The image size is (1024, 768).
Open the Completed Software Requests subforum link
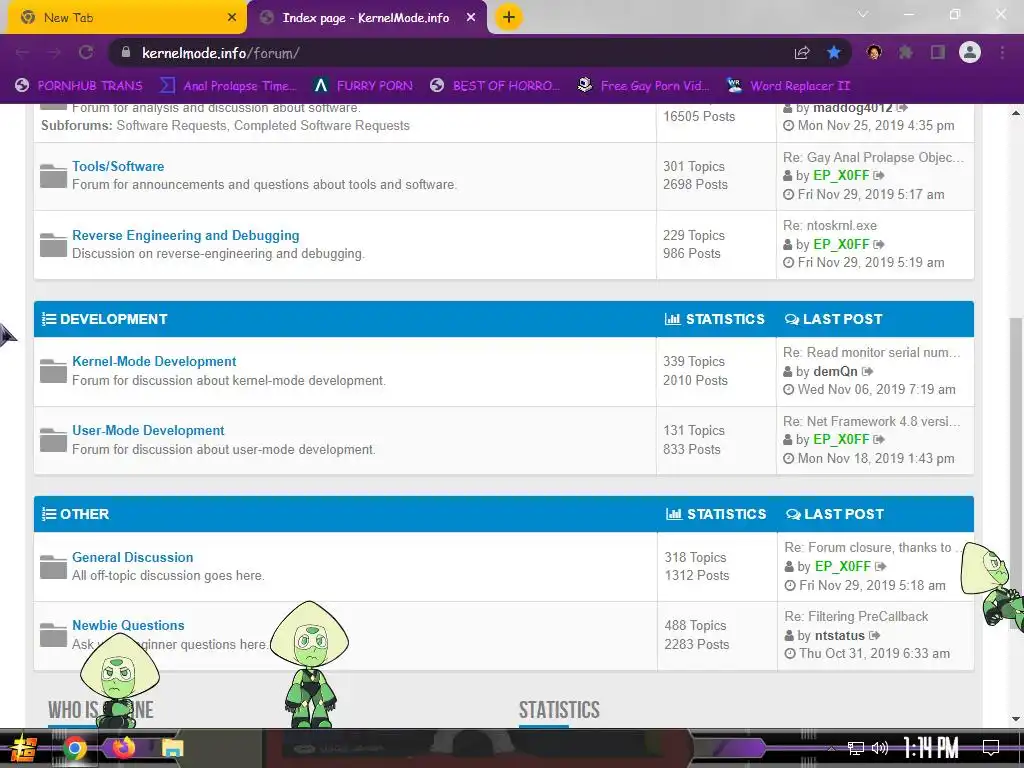click(322, 125)
